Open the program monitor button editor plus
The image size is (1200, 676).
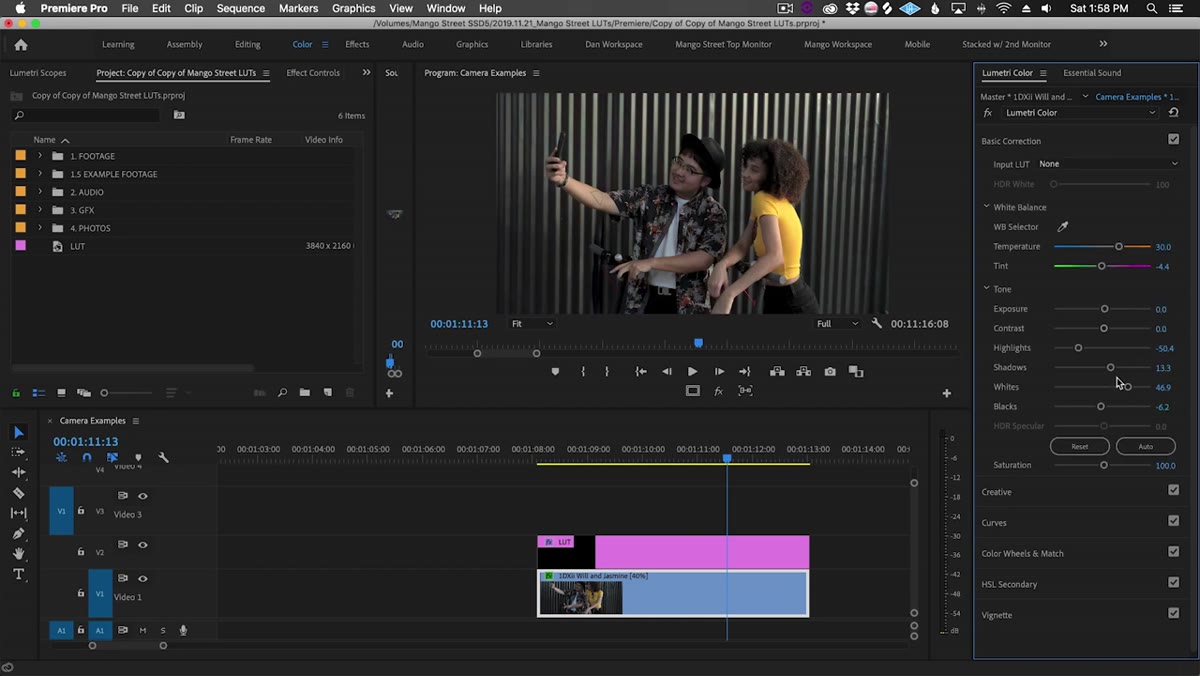click(x=946, y=393)
